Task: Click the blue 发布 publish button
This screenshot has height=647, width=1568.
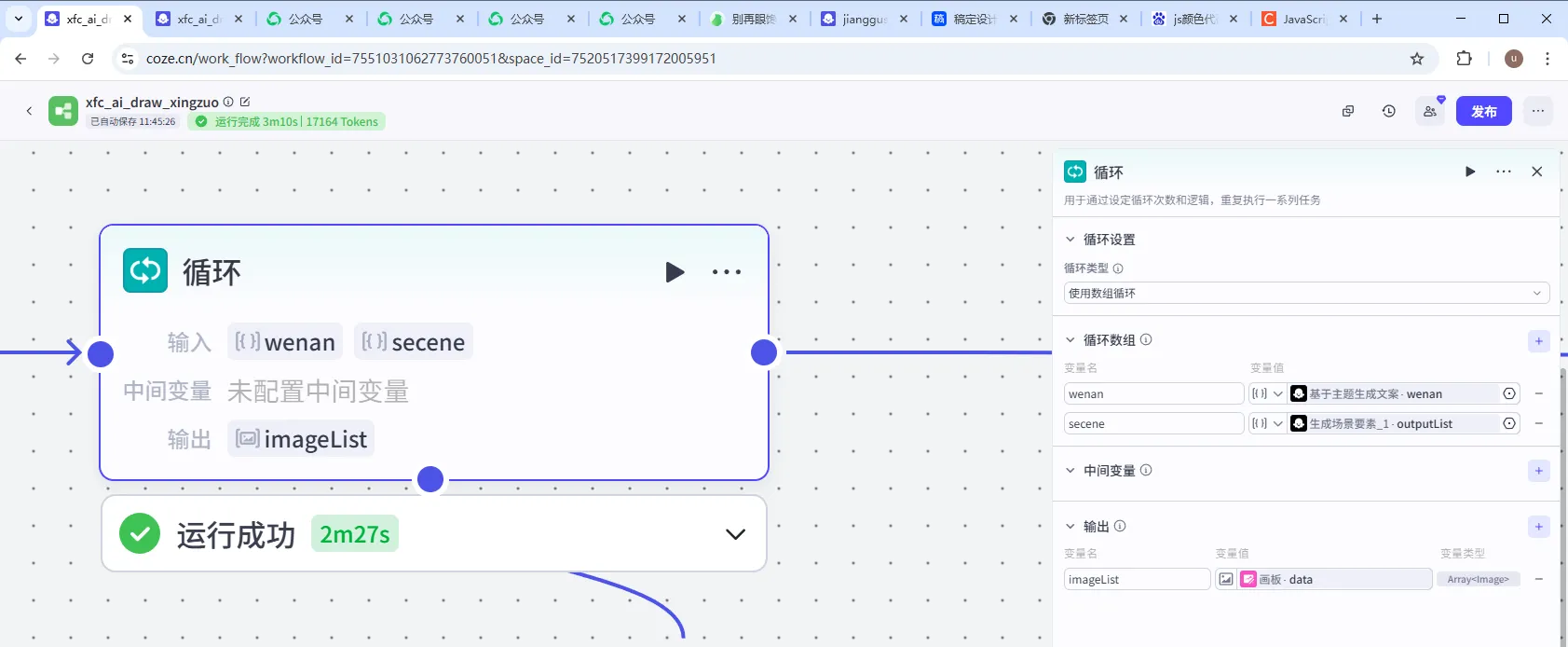Action: click(x=1483, y=111)
